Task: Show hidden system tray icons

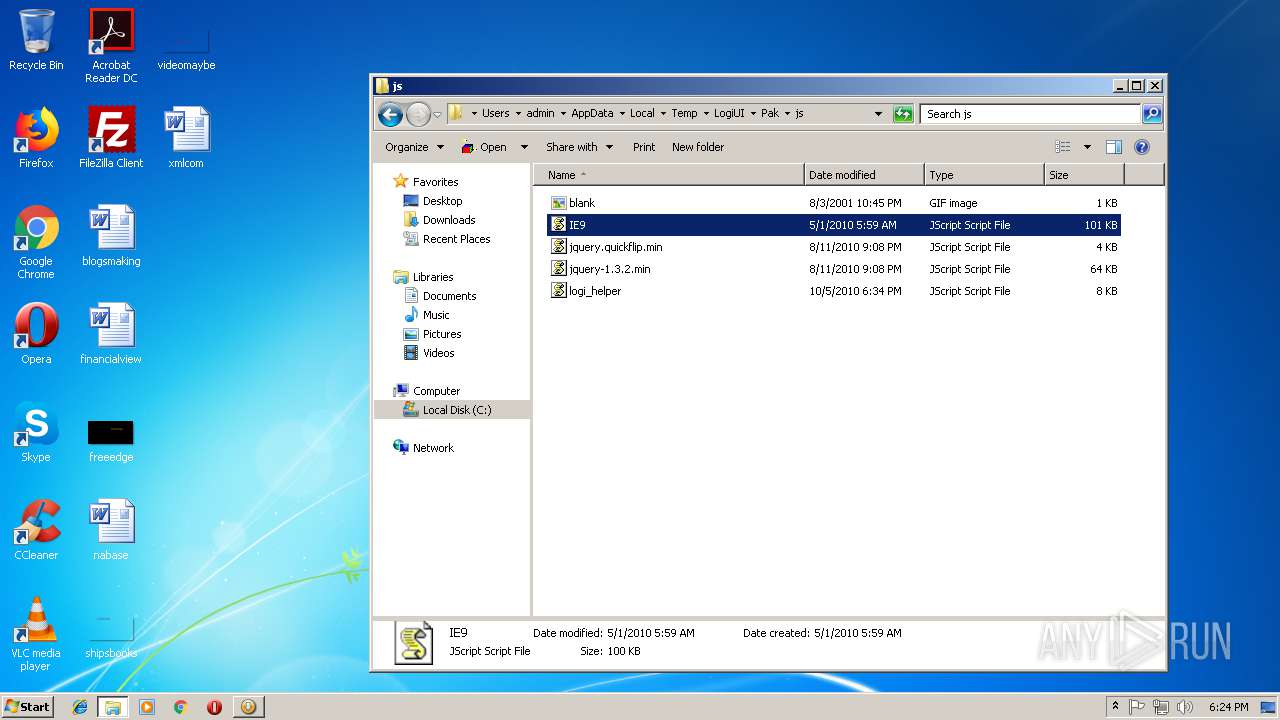Action: coord(1115,706)
